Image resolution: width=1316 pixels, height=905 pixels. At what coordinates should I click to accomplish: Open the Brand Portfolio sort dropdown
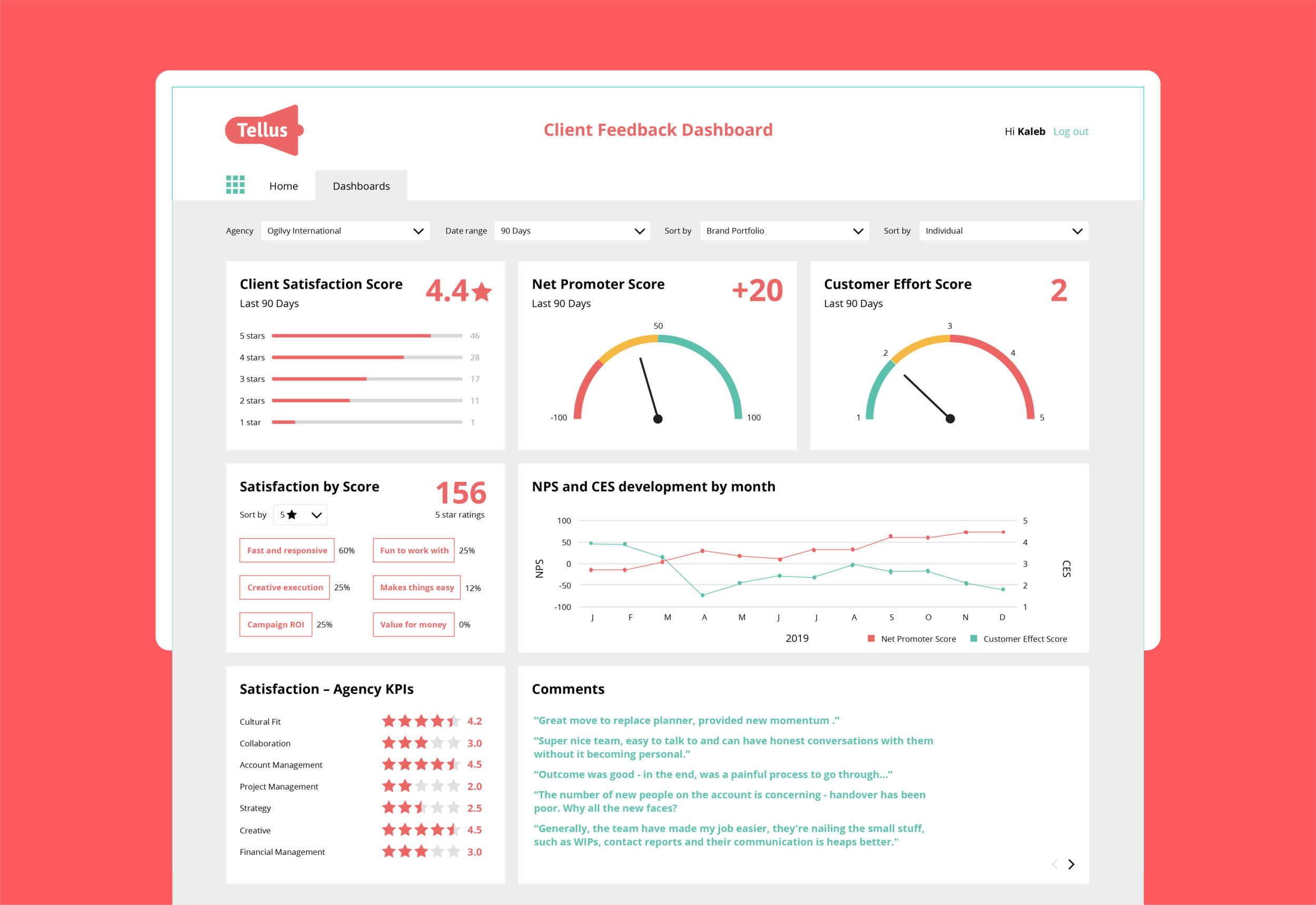pos(784,230)
